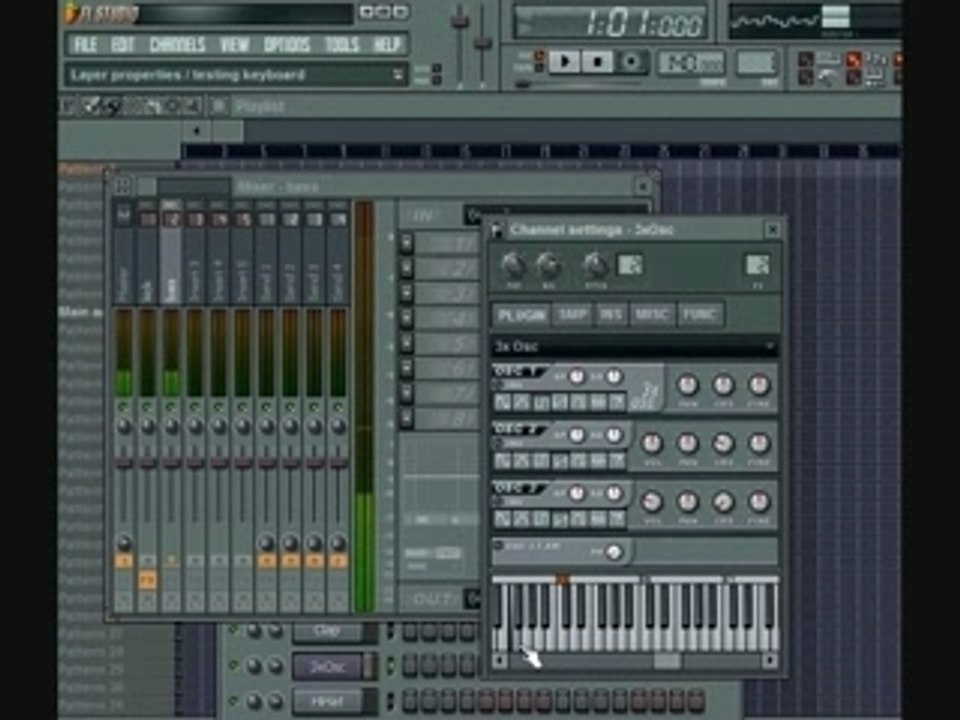Click the main volume slider handle
Screen dimensions: 960x720
tap(460, 21)
